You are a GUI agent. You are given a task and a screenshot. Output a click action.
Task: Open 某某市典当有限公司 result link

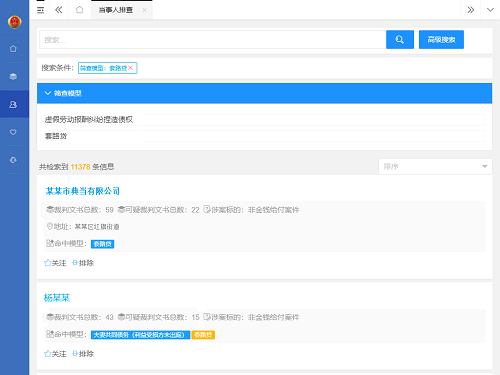click(x=82, y=191)
